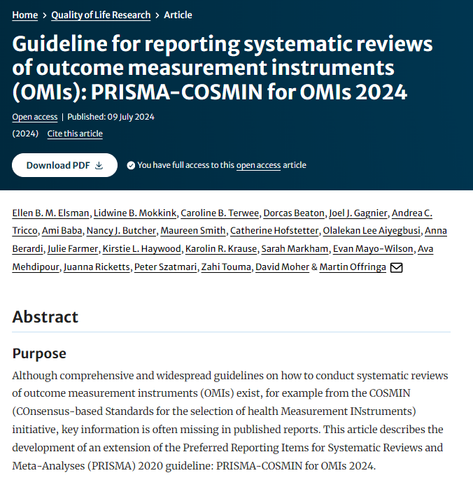Click the Download PDF button

(65, 165)
